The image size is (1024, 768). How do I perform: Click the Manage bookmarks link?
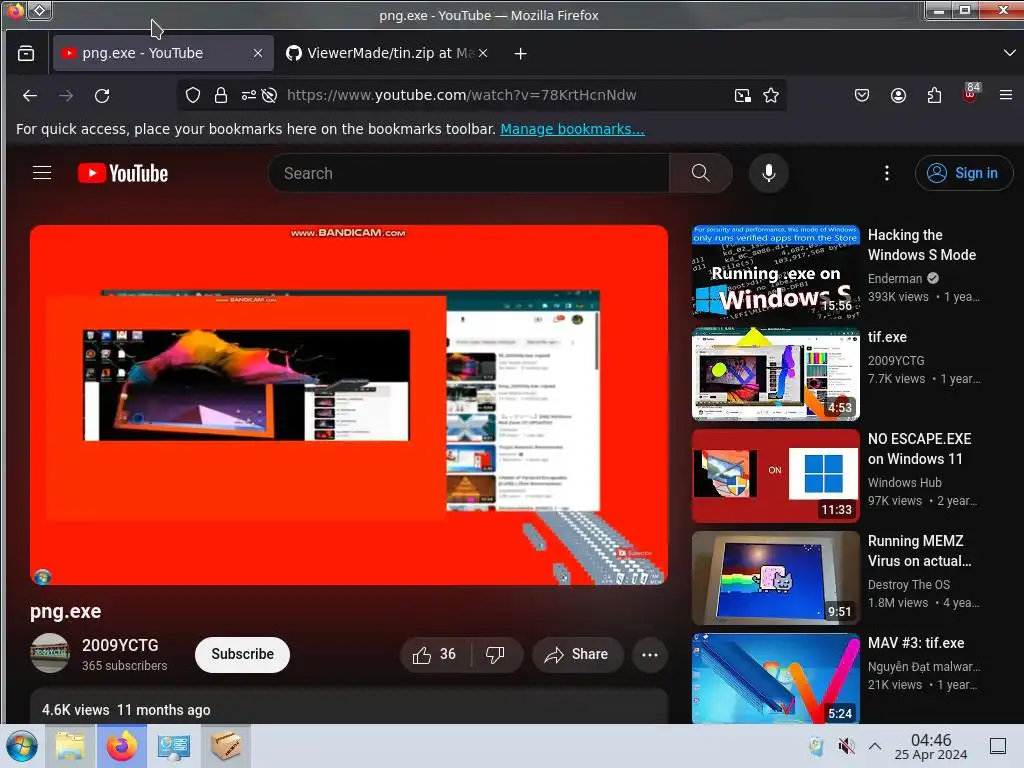(572, 129)
